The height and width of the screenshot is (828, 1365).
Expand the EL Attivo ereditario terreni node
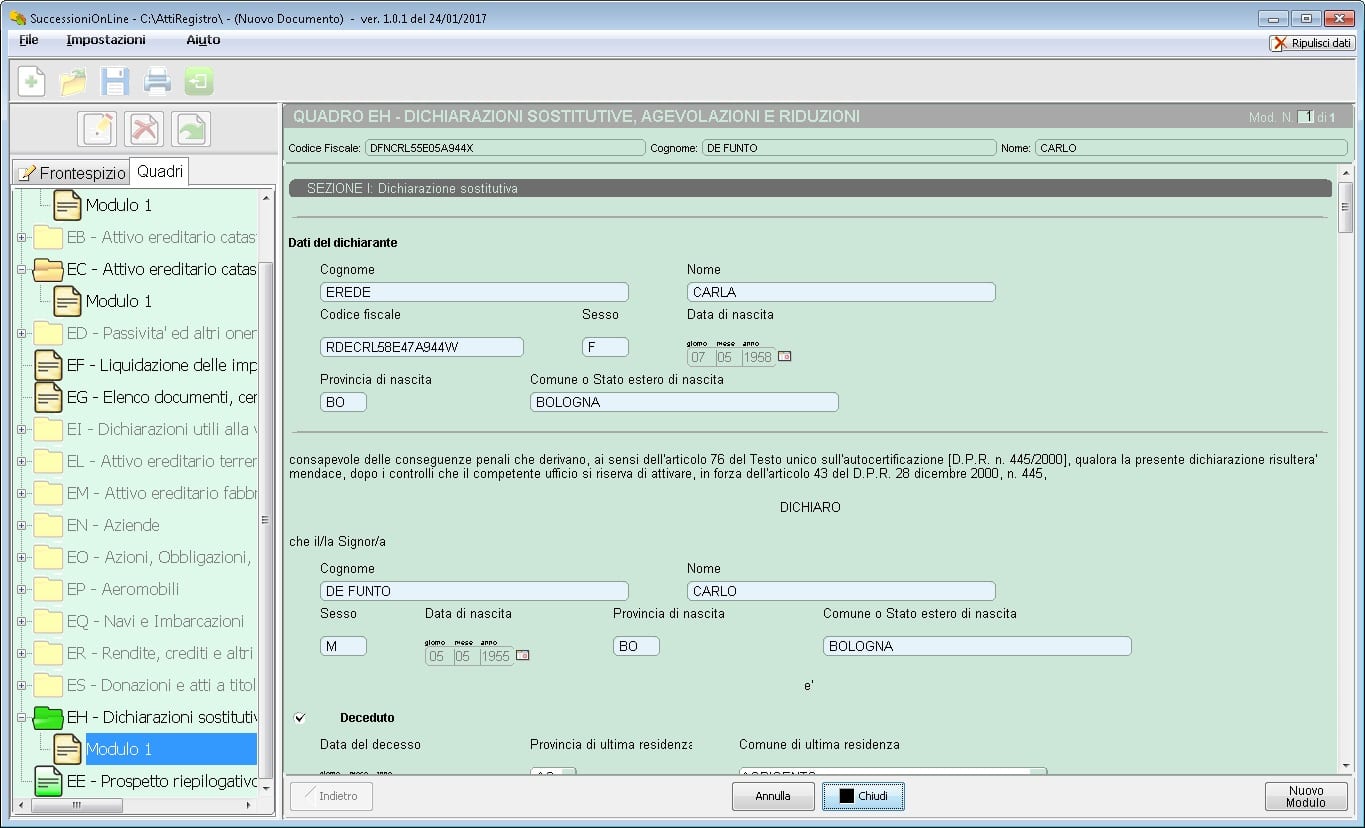click(22, 462)
